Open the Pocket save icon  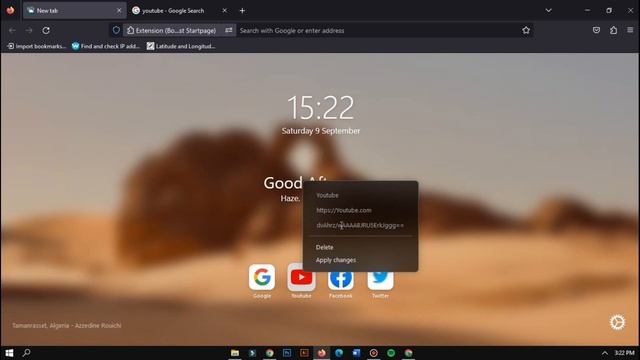pos(596,30)
